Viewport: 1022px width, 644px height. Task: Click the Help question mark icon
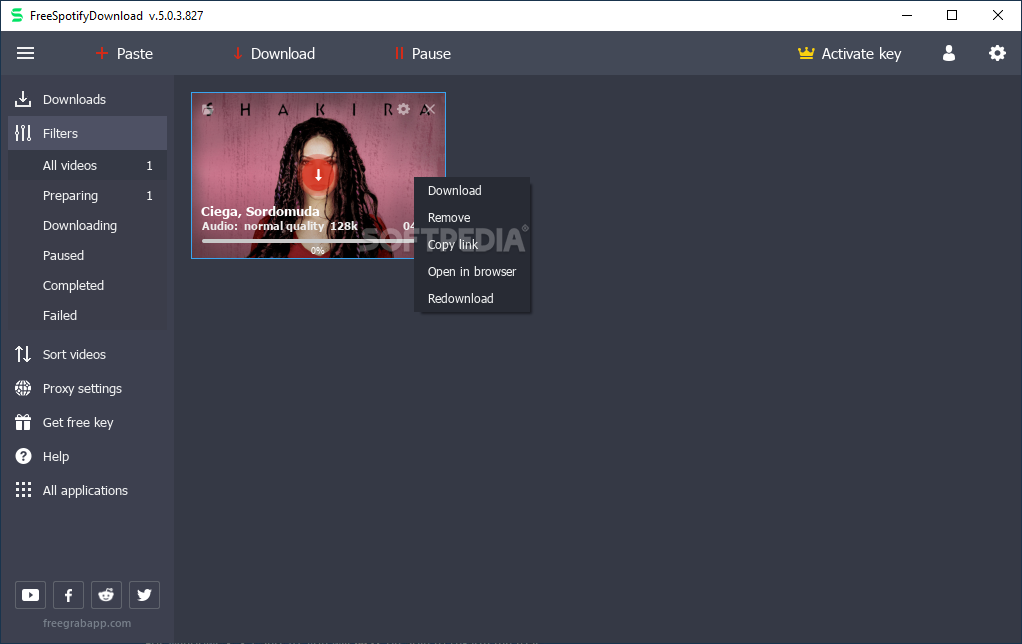pos(23,456)
